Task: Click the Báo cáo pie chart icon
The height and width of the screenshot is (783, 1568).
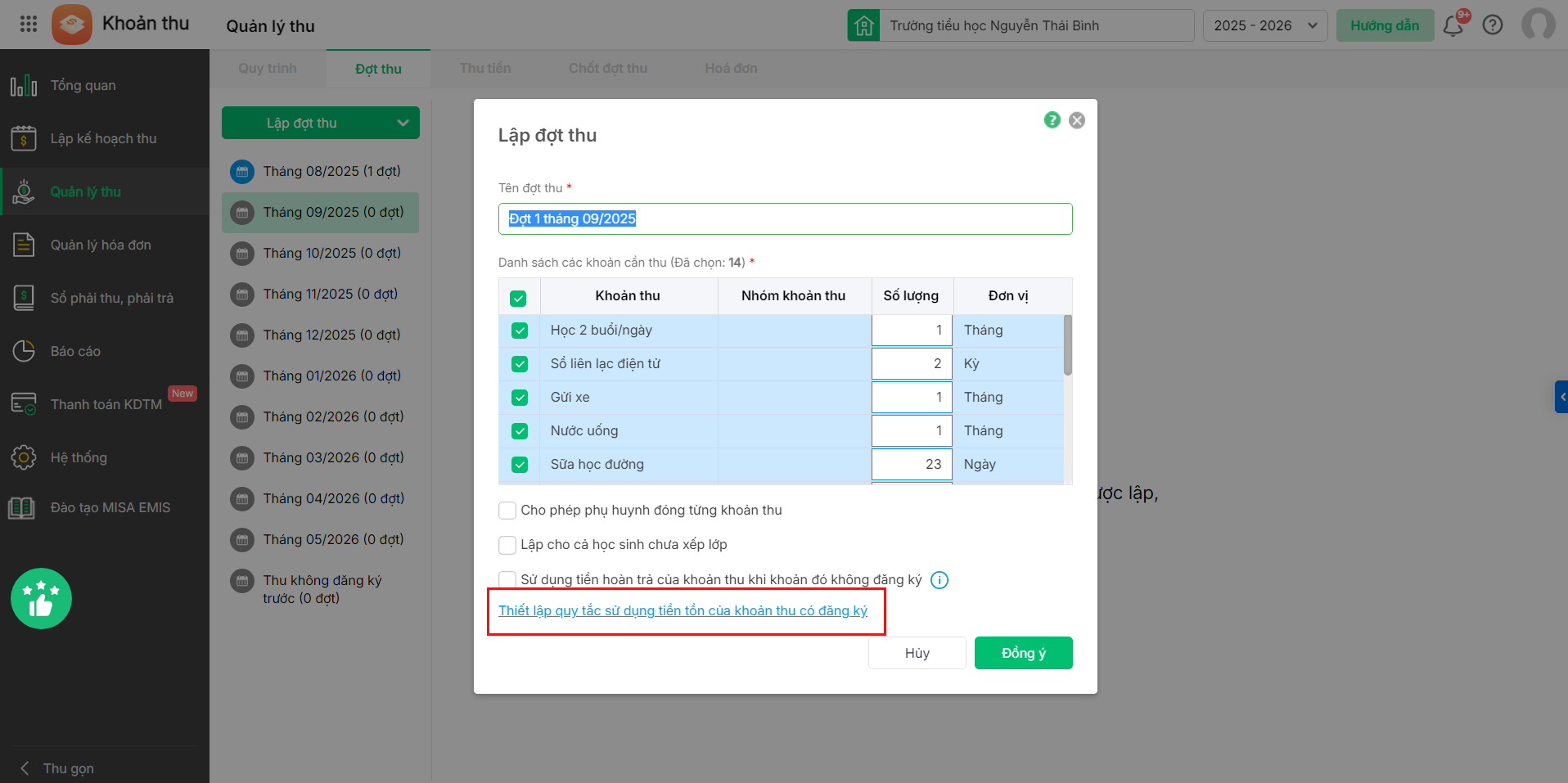Action: click(x=24, y=351)
